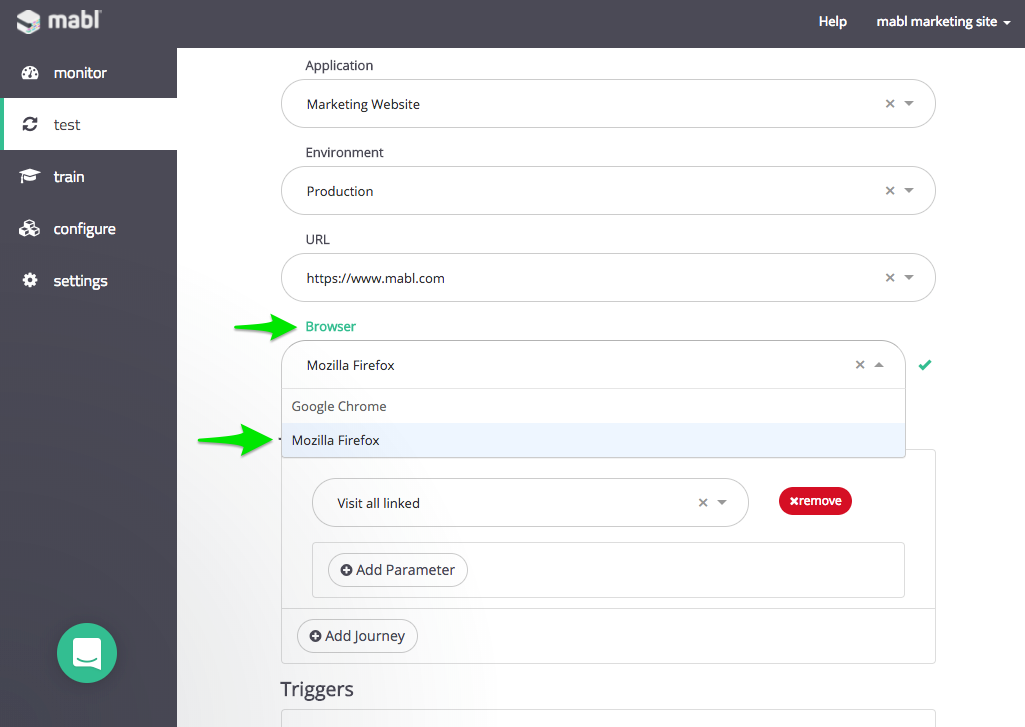Click the https://www.mabl.com URL field
This screenshot has height=727, width=1025.
(608, 277)
